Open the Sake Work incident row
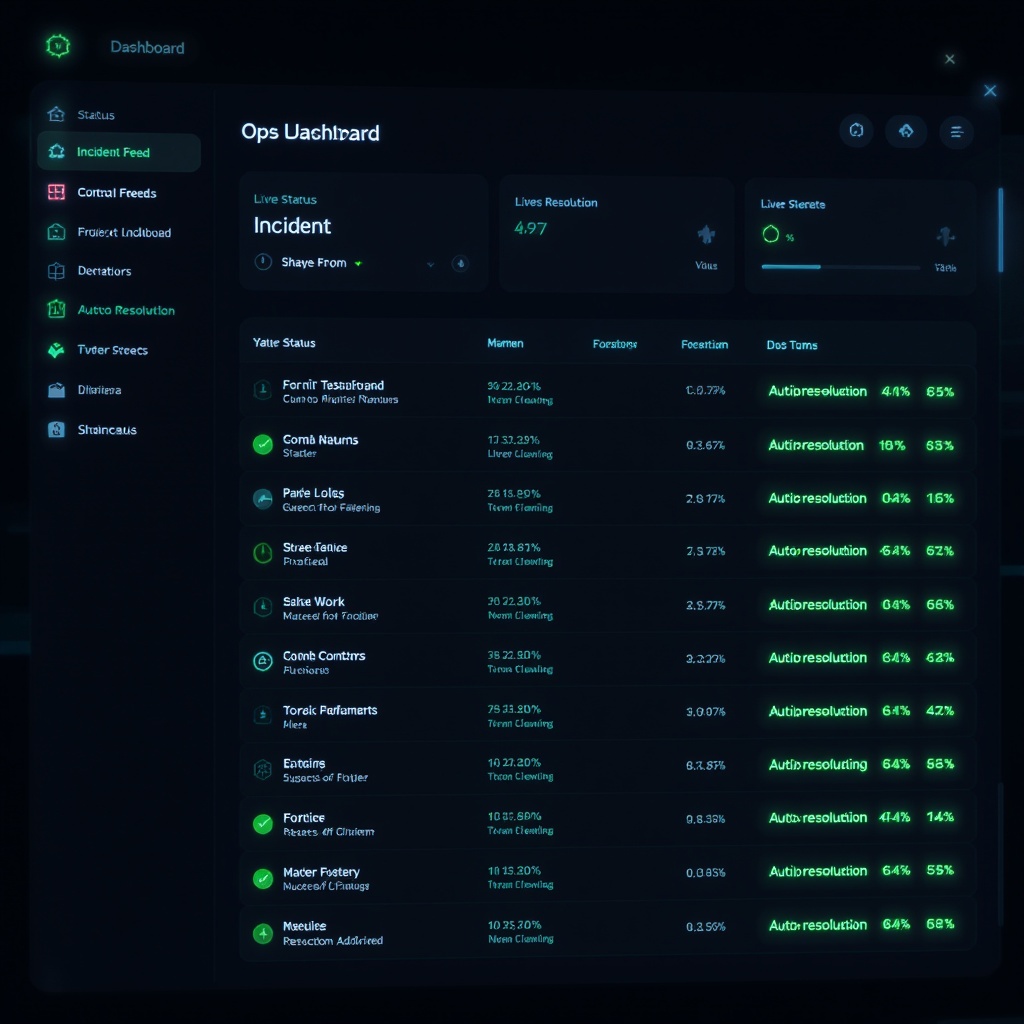 [x=607, y=607]
